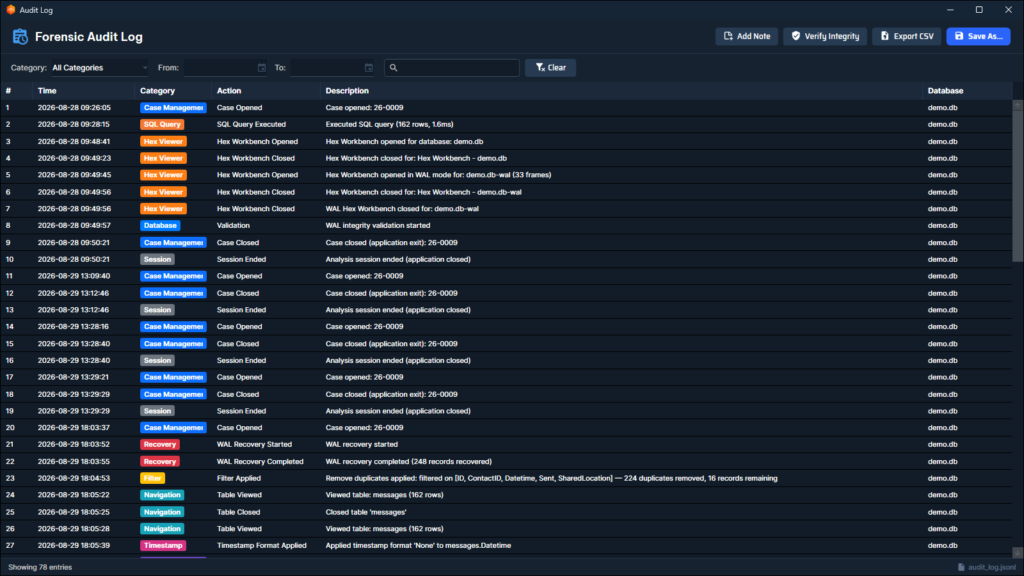This screenshot has width=1024, height=576.
Task: Click demo.db cell in row 1
Action: (x=942, y=108)
